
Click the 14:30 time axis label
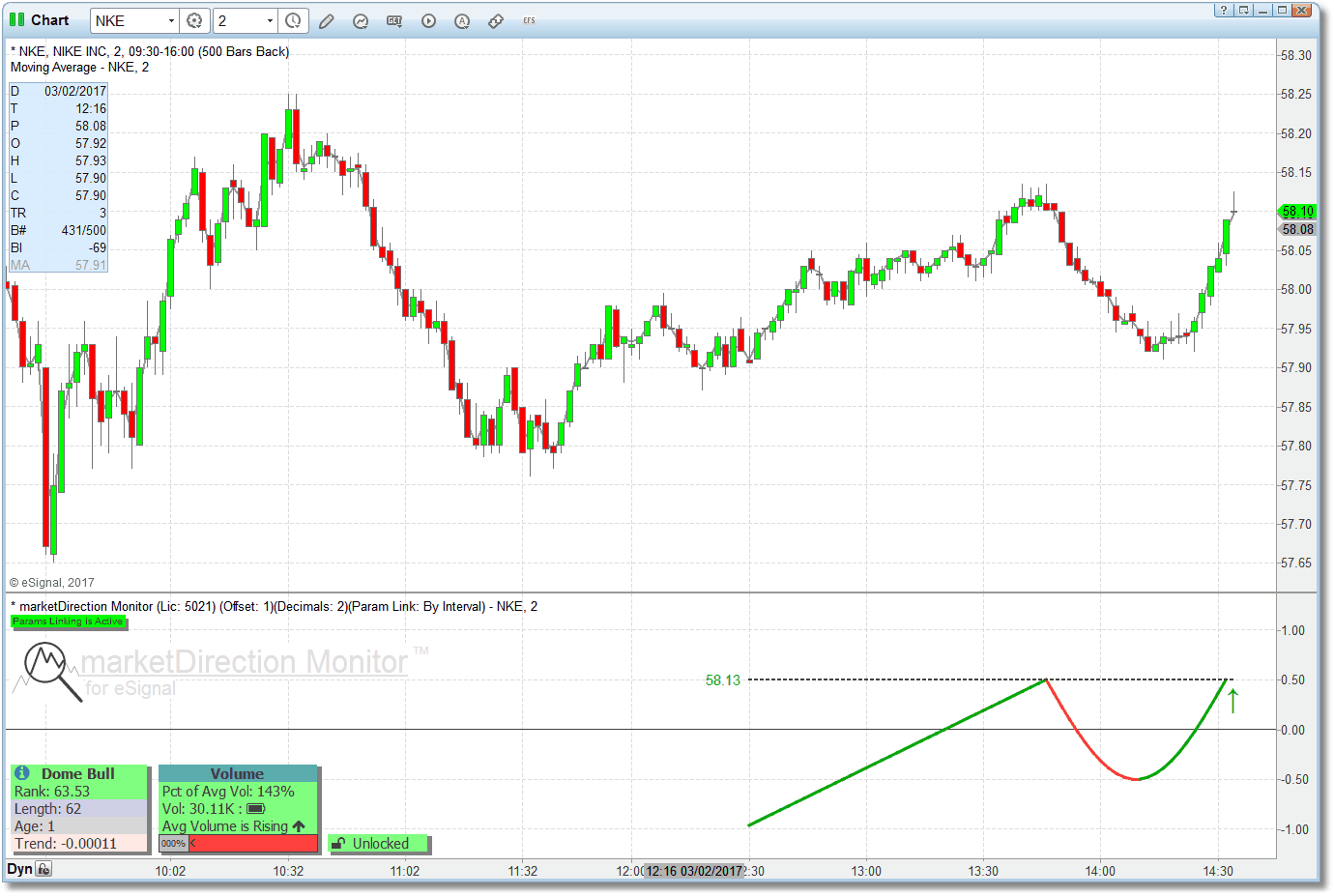coord(1218,871)
